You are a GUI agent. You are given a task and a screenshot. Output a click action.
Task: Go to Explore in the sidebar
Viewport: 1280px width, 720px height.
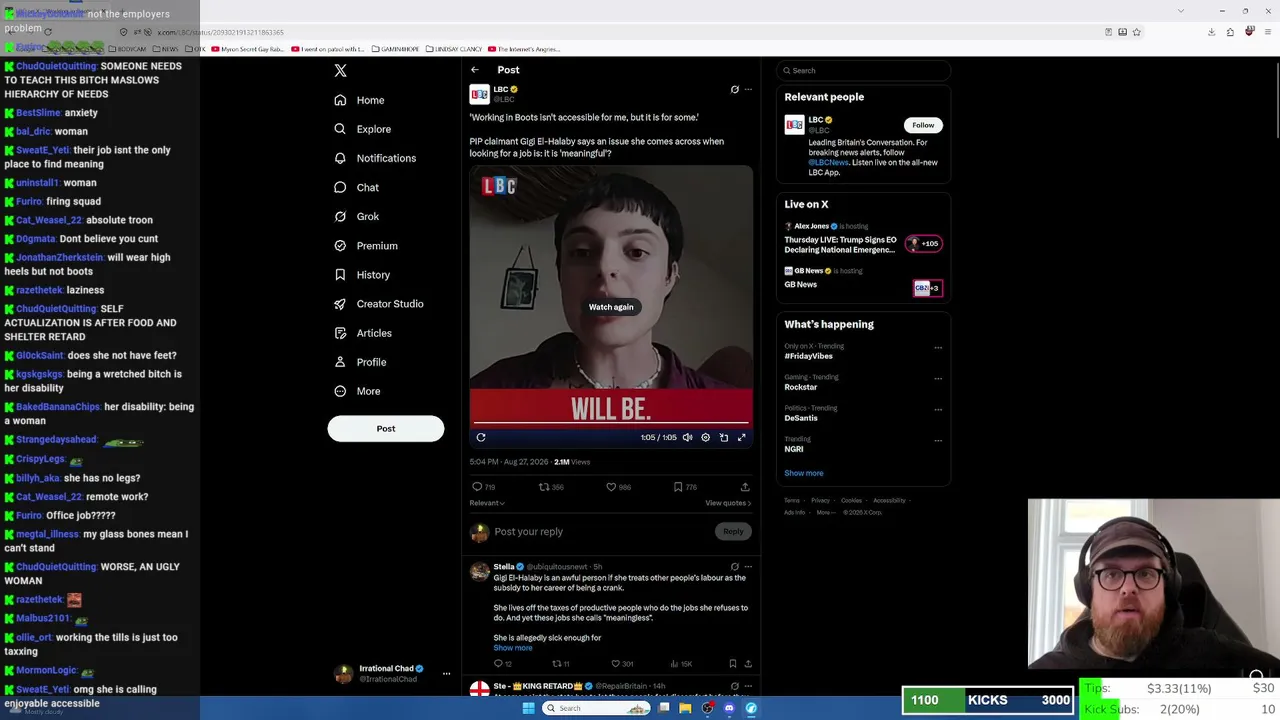tap(362, 129)
